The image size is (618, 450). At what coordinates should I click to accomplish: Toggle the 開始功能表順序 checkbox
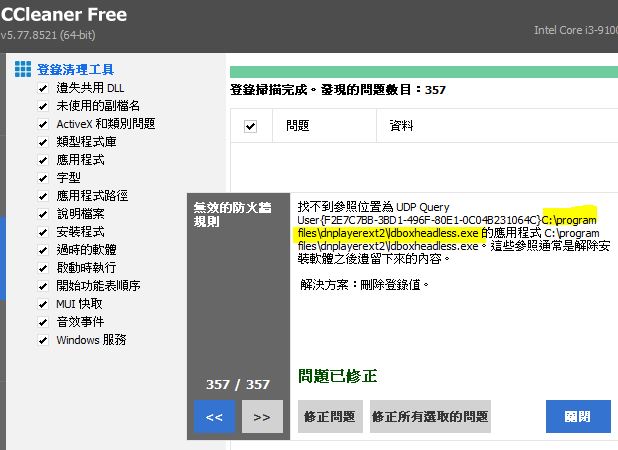pyautogui.click(x=43, y=286)
